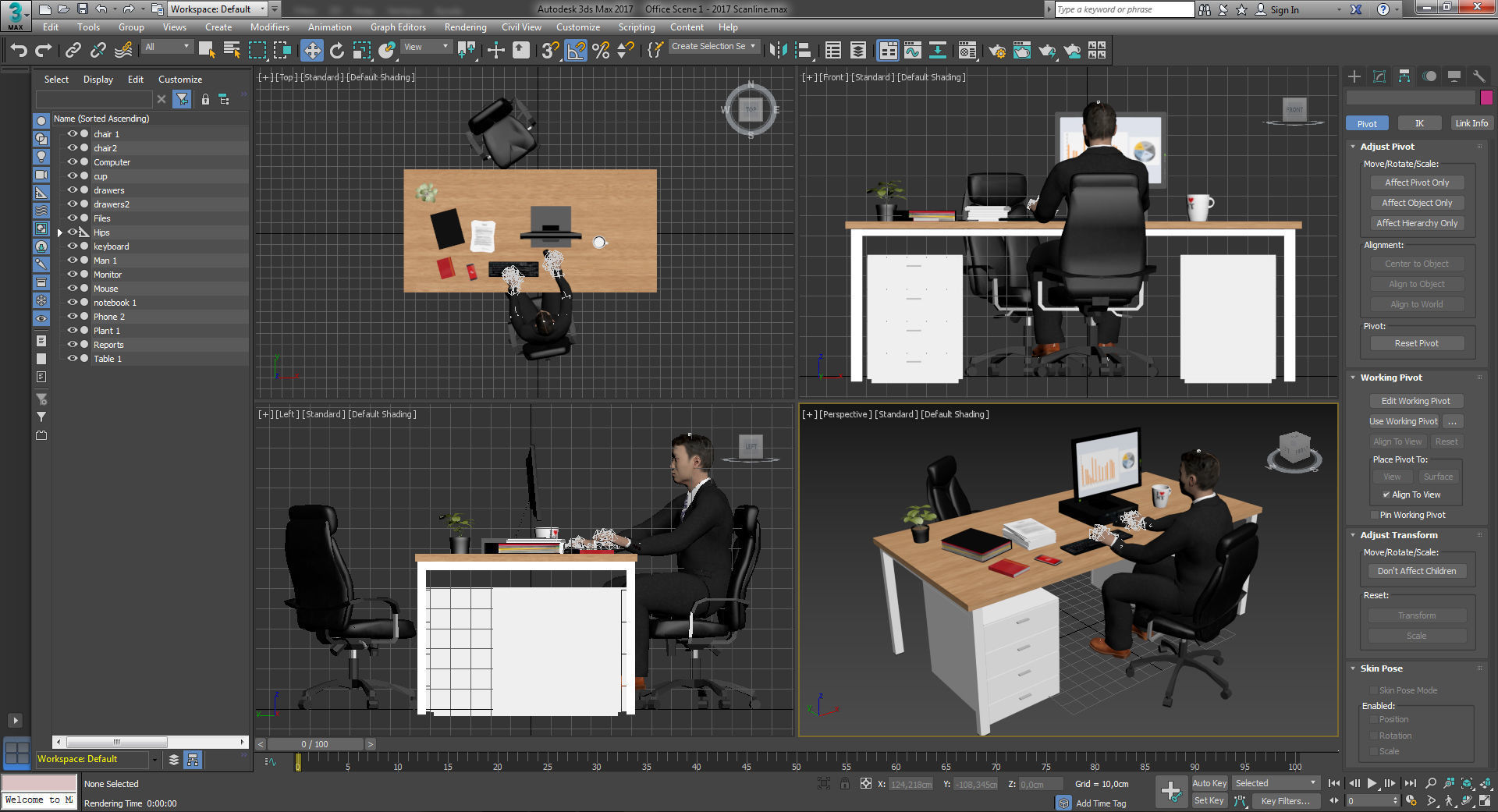Hide the Plant 1 object
Image resolution: width=1498 pixels, height=812 pixels.
[72, 331]
